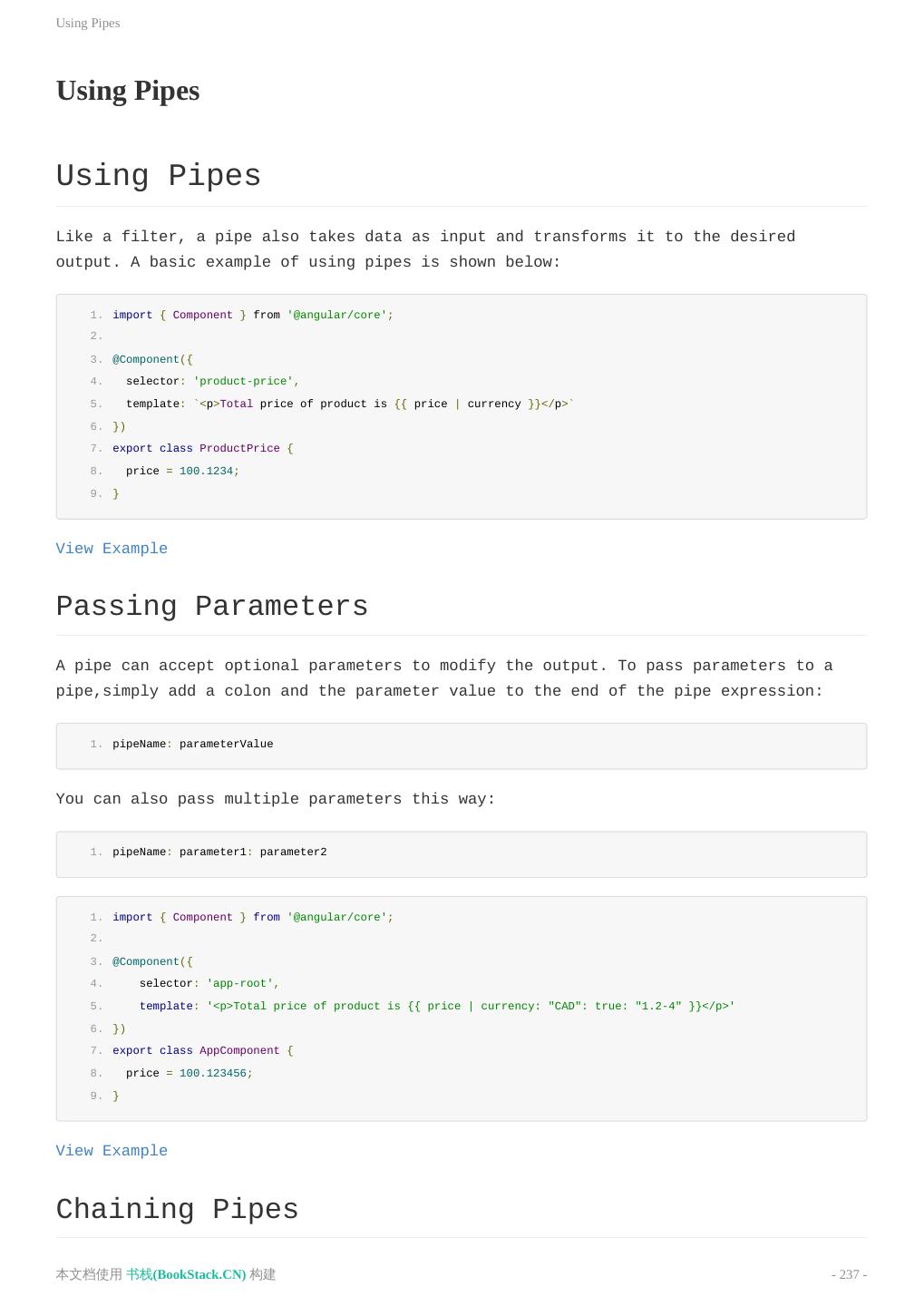Click the page number 237 in footer
Screen dimensions: 924x1306
point(849,1274)
